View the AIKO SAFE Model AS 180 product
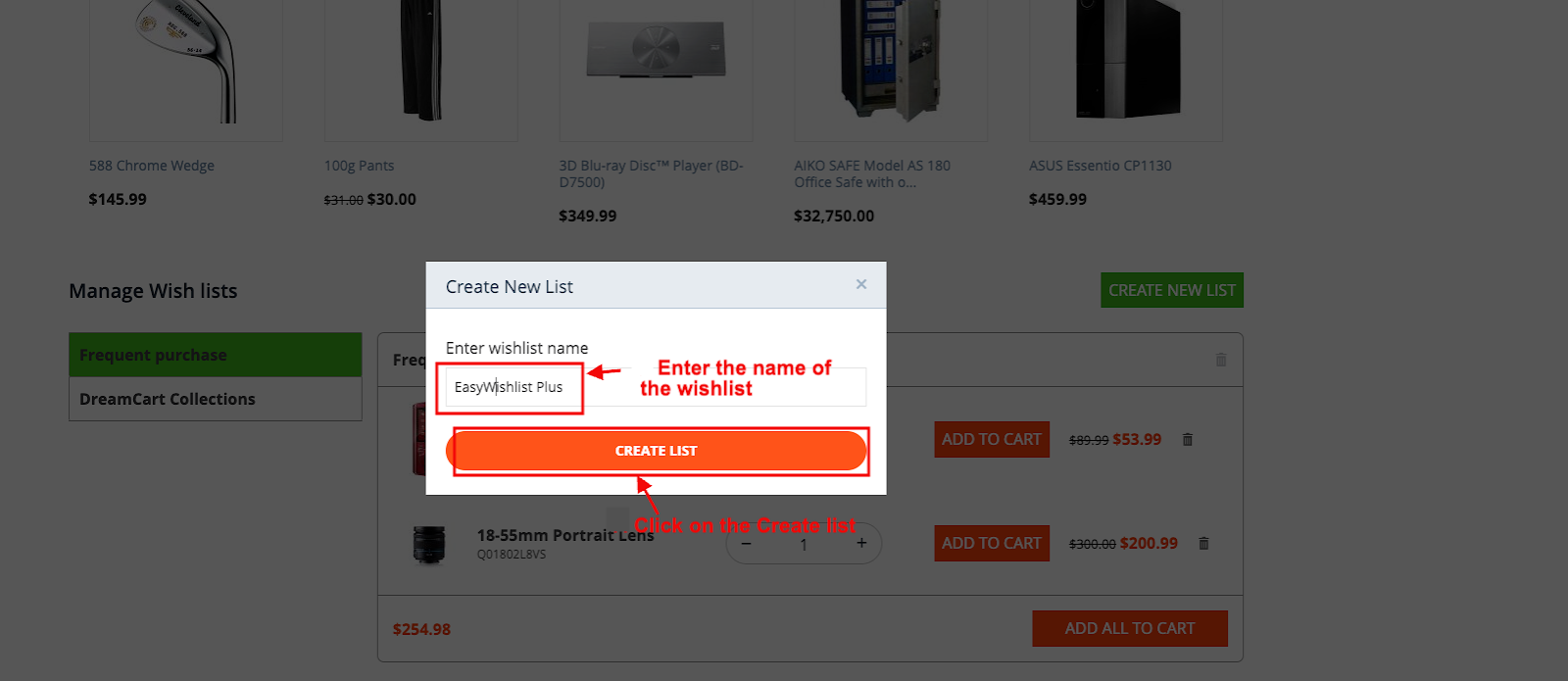Screen dimensions: 1568x681 coord(872,173)
